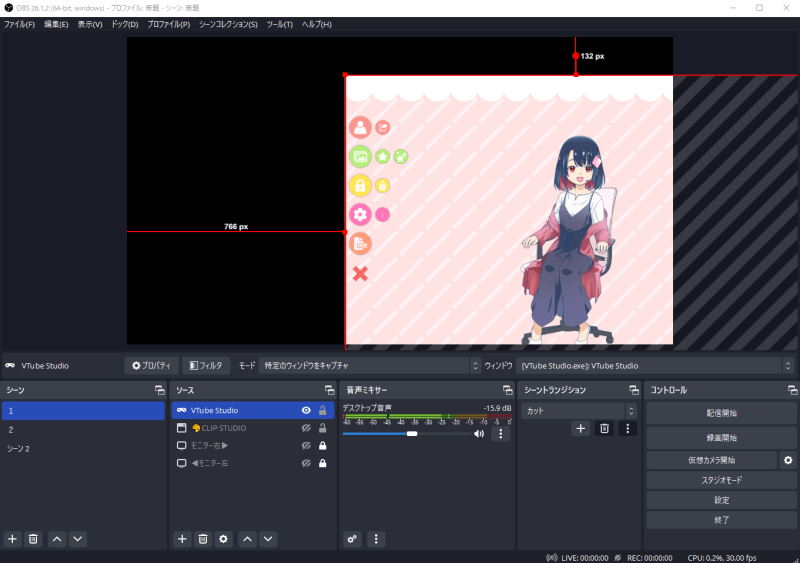
Task: Open advanced audio properties gears icon
Action: [352, 539]
